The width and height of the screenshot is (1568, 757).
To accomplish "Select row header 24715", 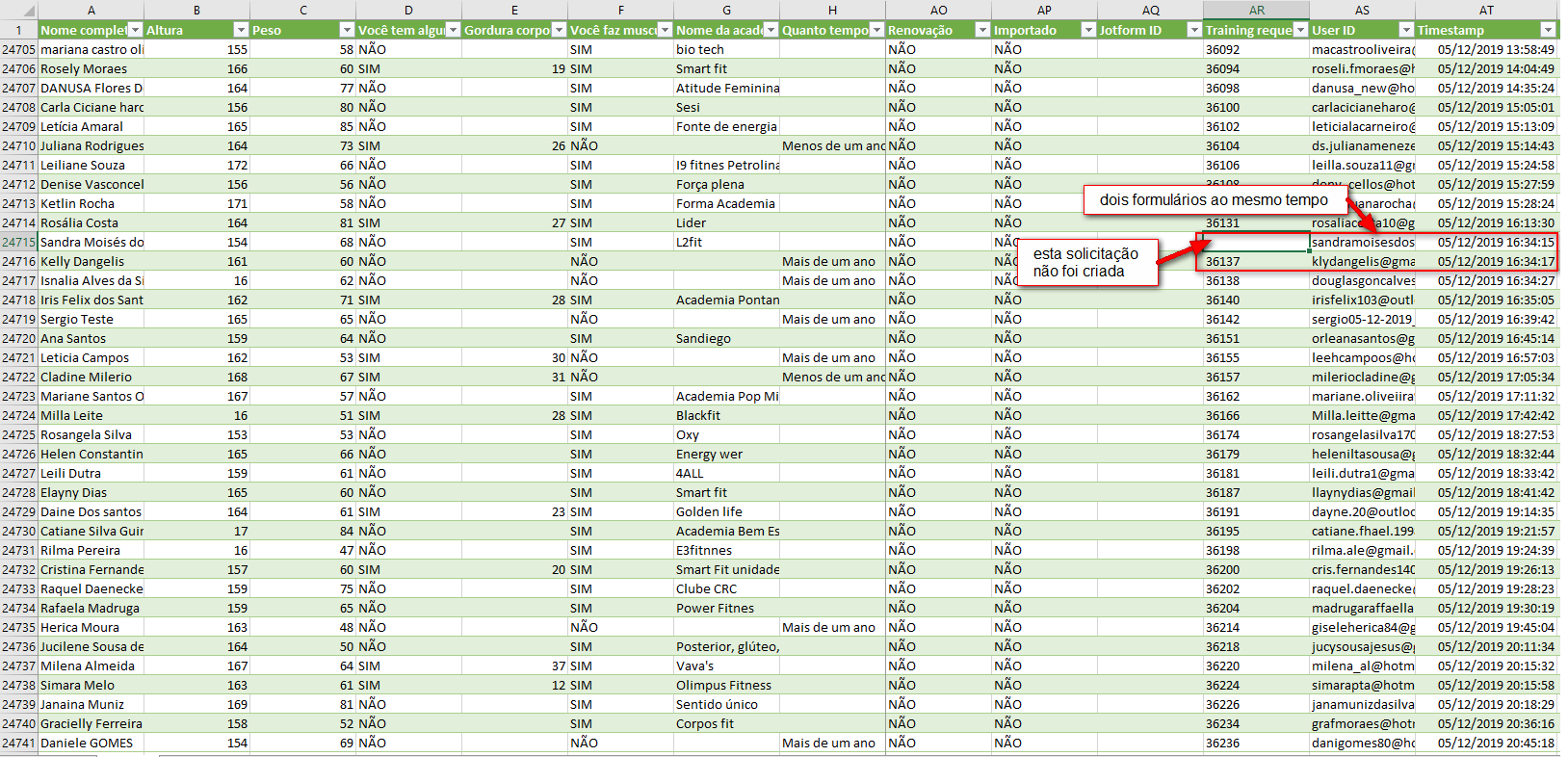I will (x=18, y=242).
